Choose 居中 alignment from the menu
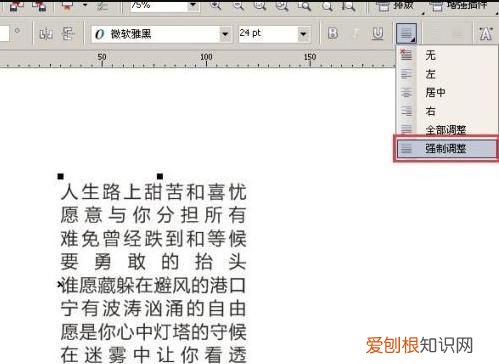499x364 pixels. 447,92
